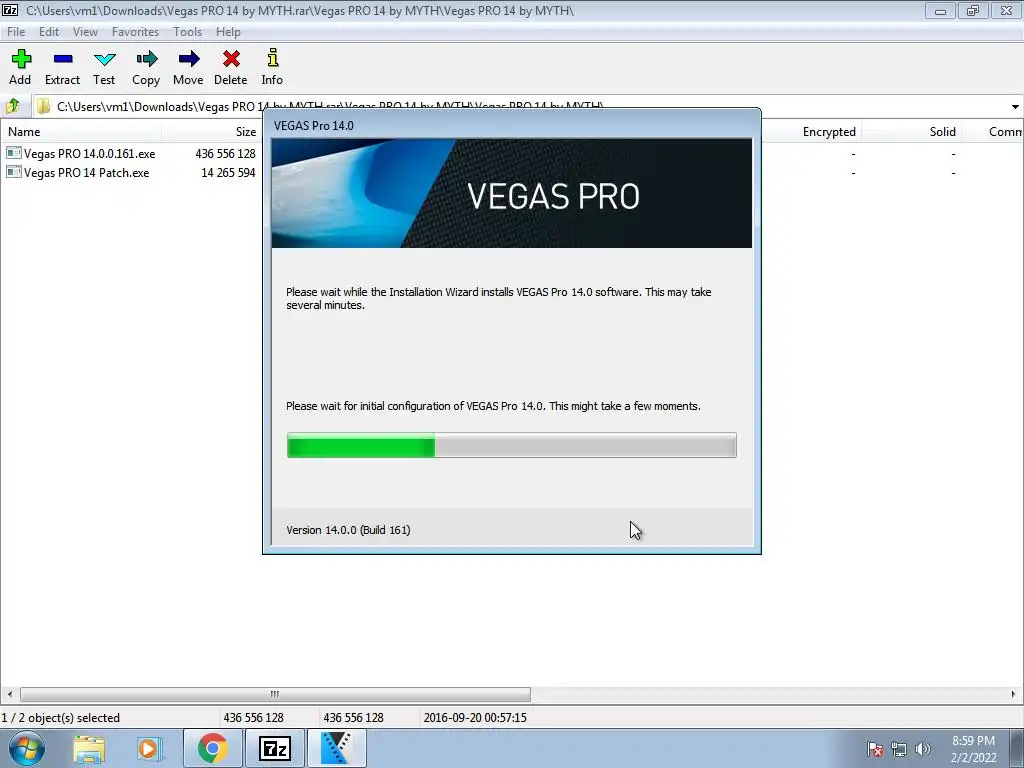The image size is (1024, 768).
Task: Click the scrollbar right arrow
Action: coord(1014,694)
